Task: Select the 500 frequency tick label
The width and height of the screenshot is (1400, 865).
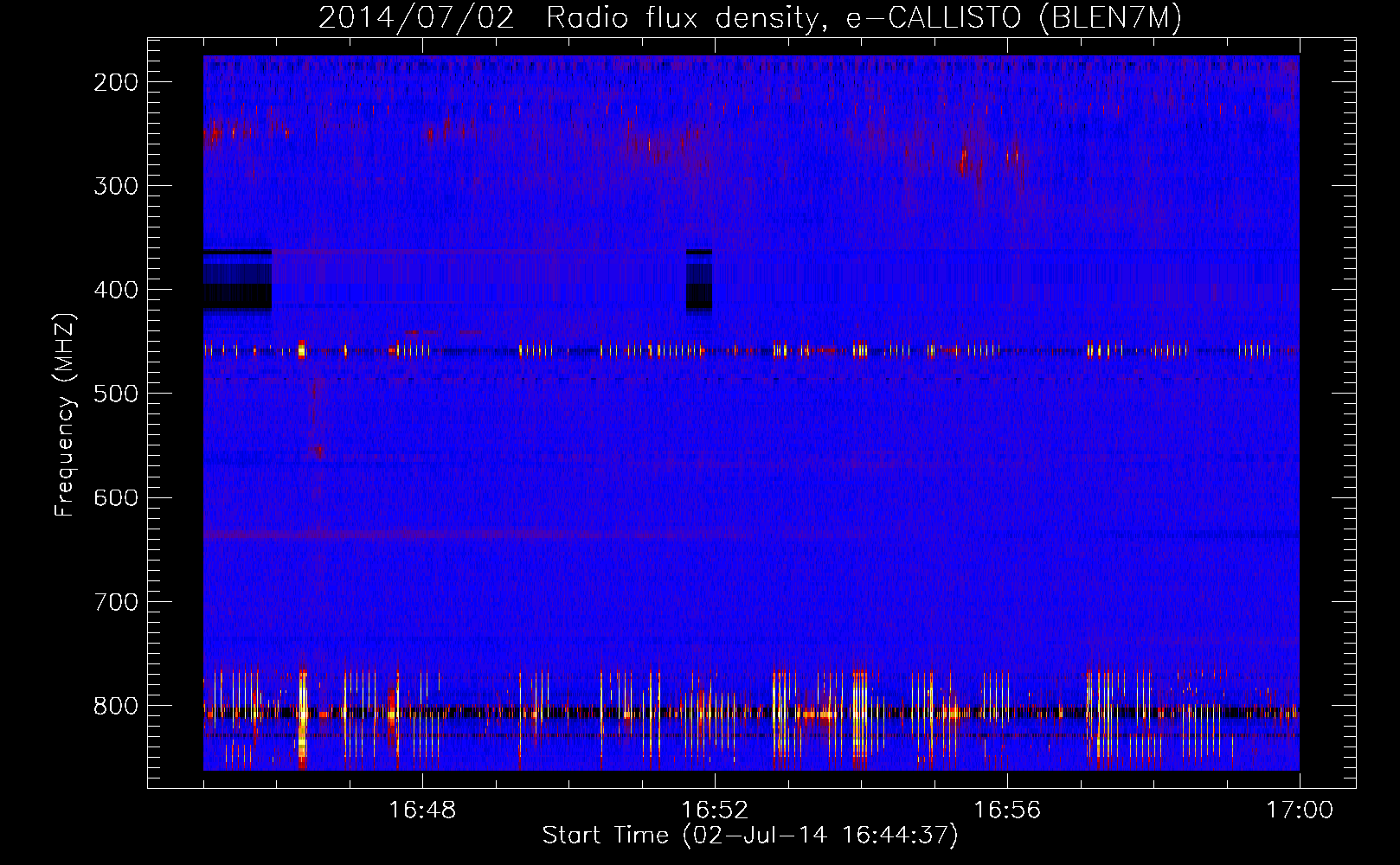Action: click(x=116, y=394)
